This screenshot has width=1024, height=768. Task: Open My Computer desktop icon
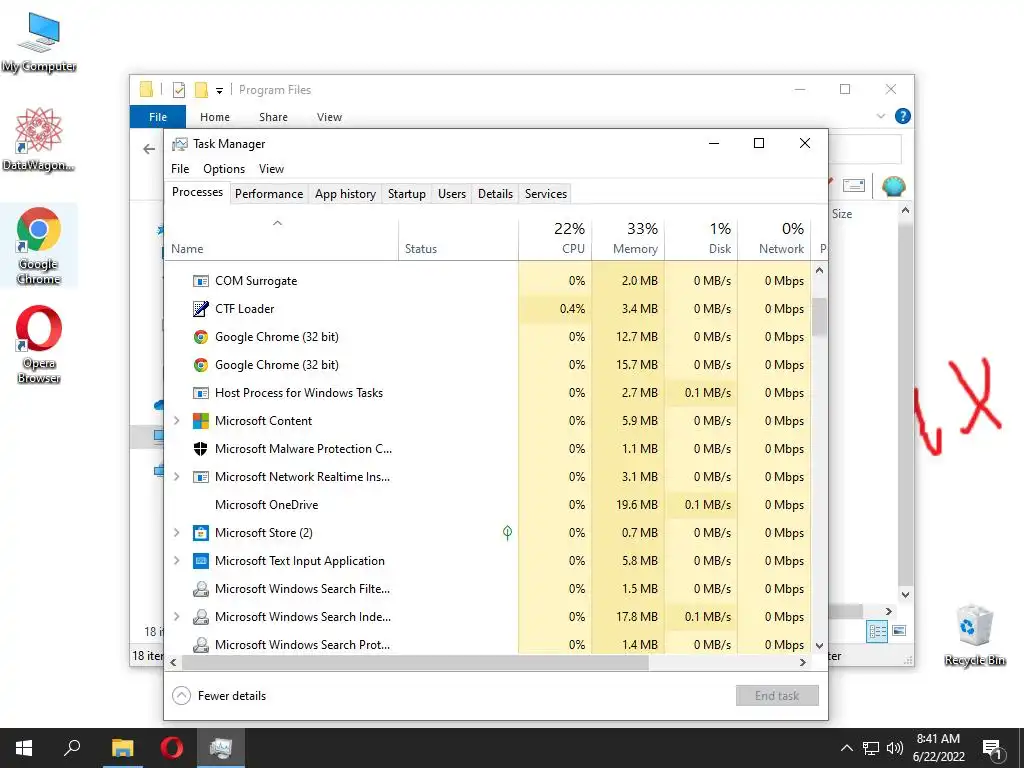coord(39,42)
